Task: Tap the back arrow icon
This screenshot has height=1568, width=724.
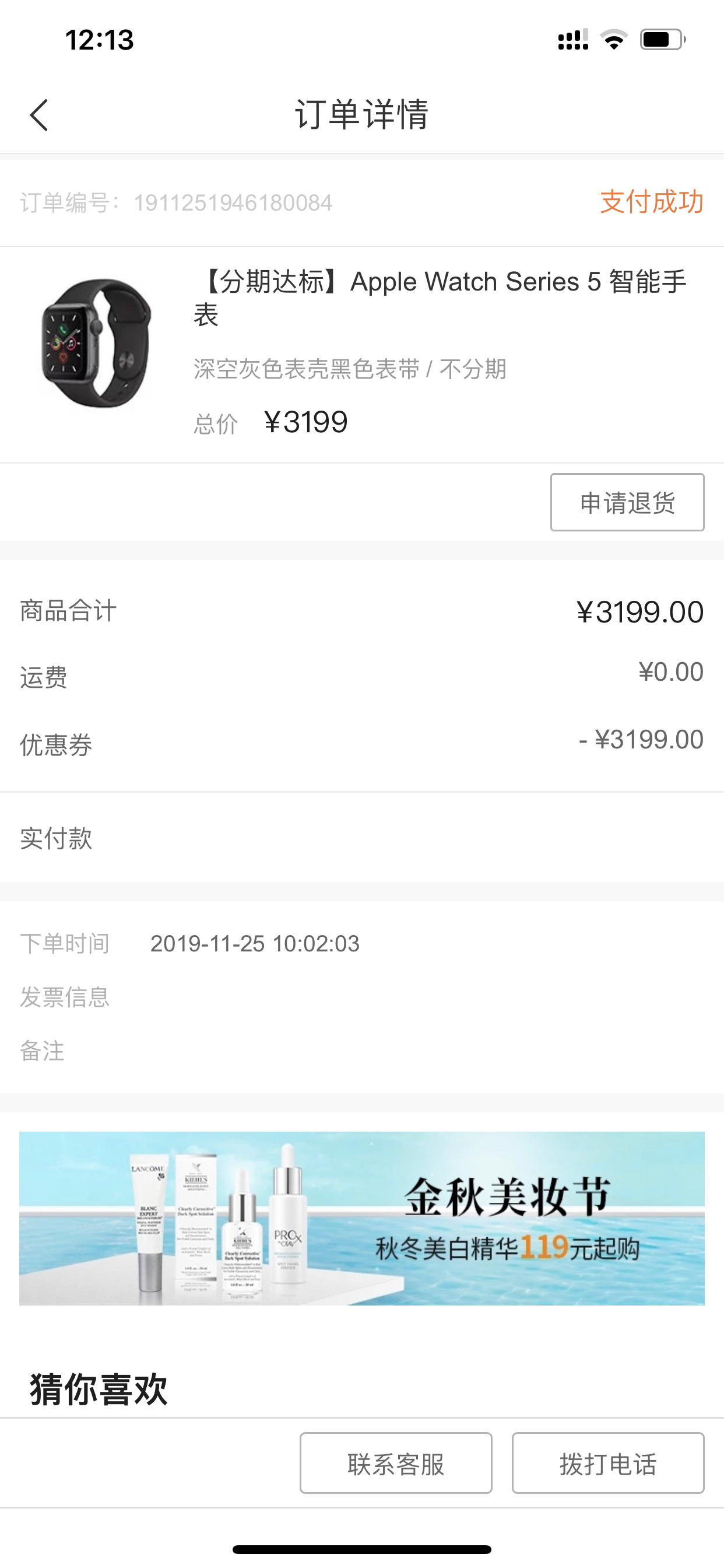Action: click(x=39, y=114)
